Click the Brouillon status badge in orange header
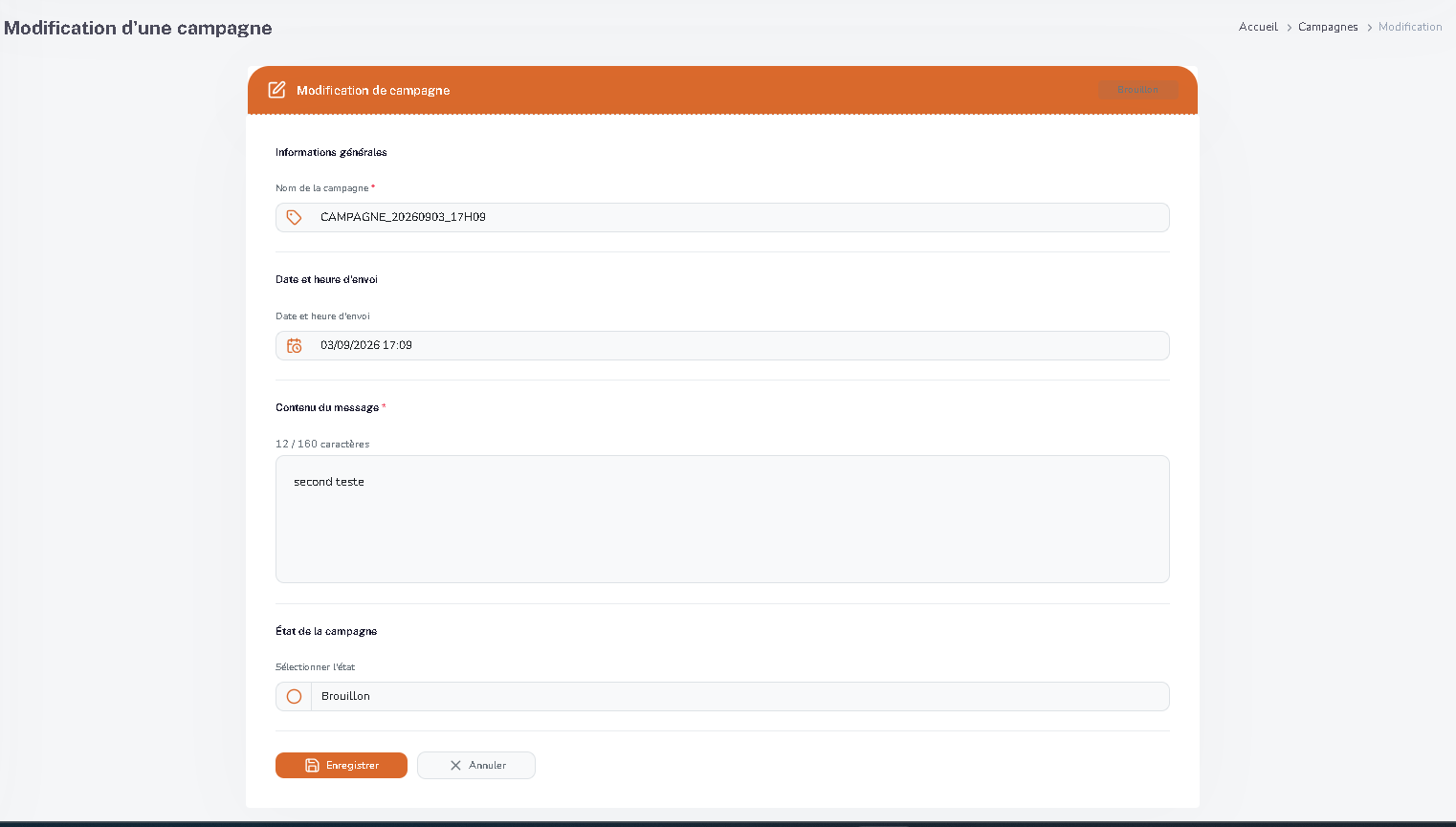This screenshot has height=827, width=1456. (1137, 90)
